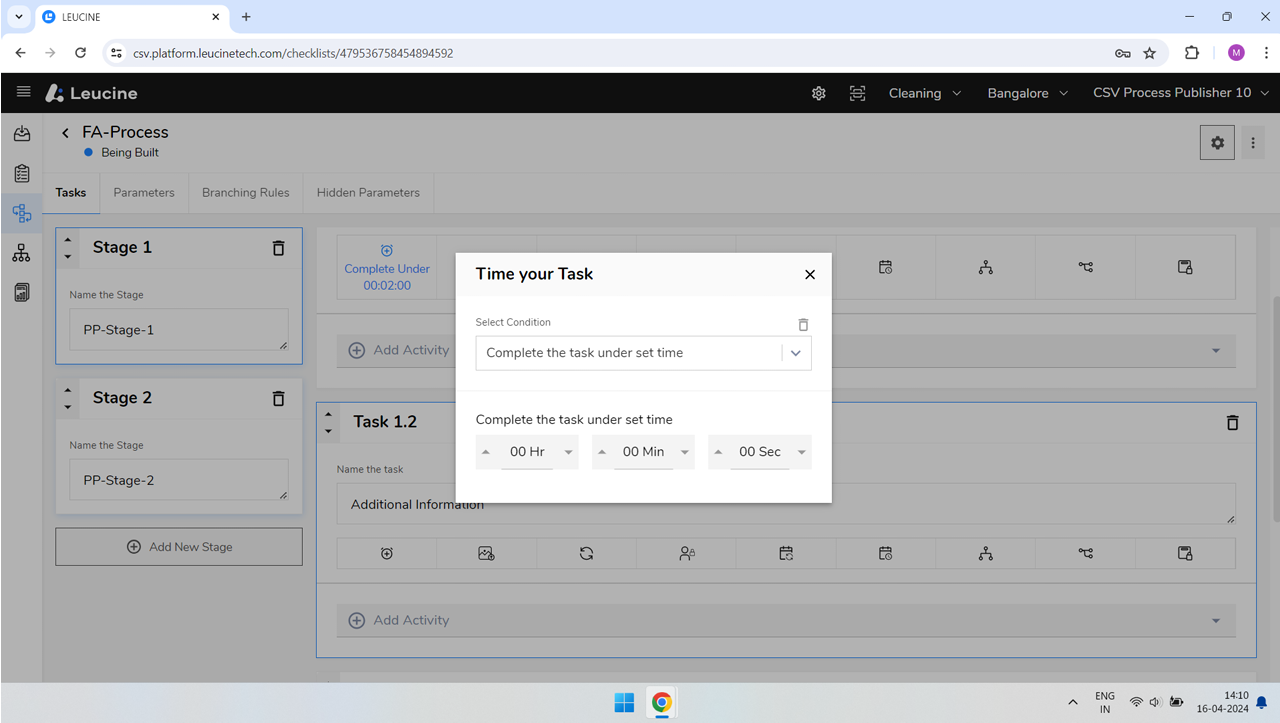Switch to the Hidden Parameters tab
Viewport: 1280px width, 723px height.
tap(368, 193)
